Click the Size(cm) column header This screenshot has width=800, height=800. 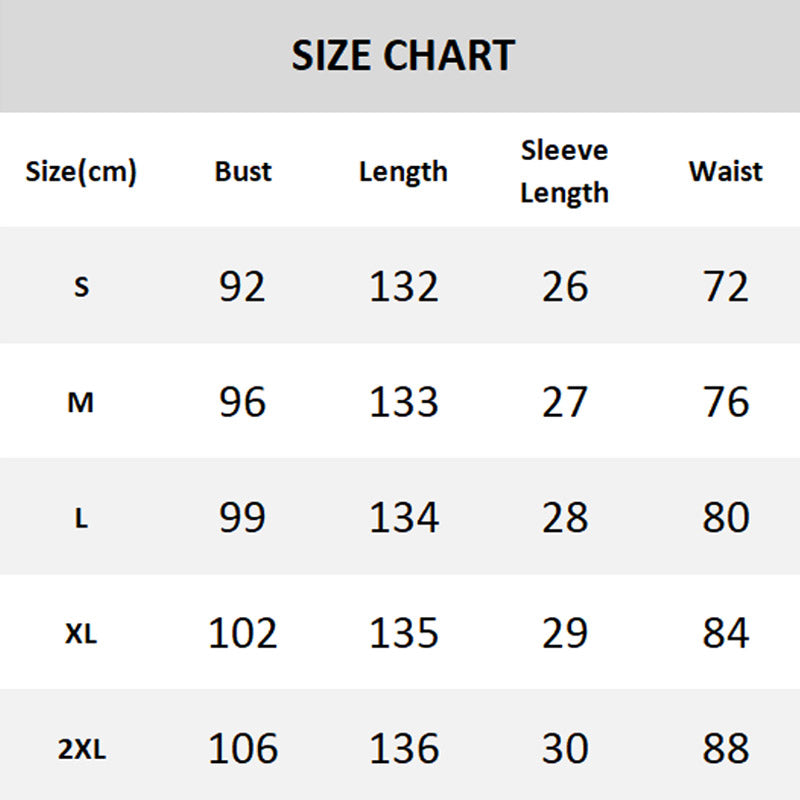pos(81,172)
